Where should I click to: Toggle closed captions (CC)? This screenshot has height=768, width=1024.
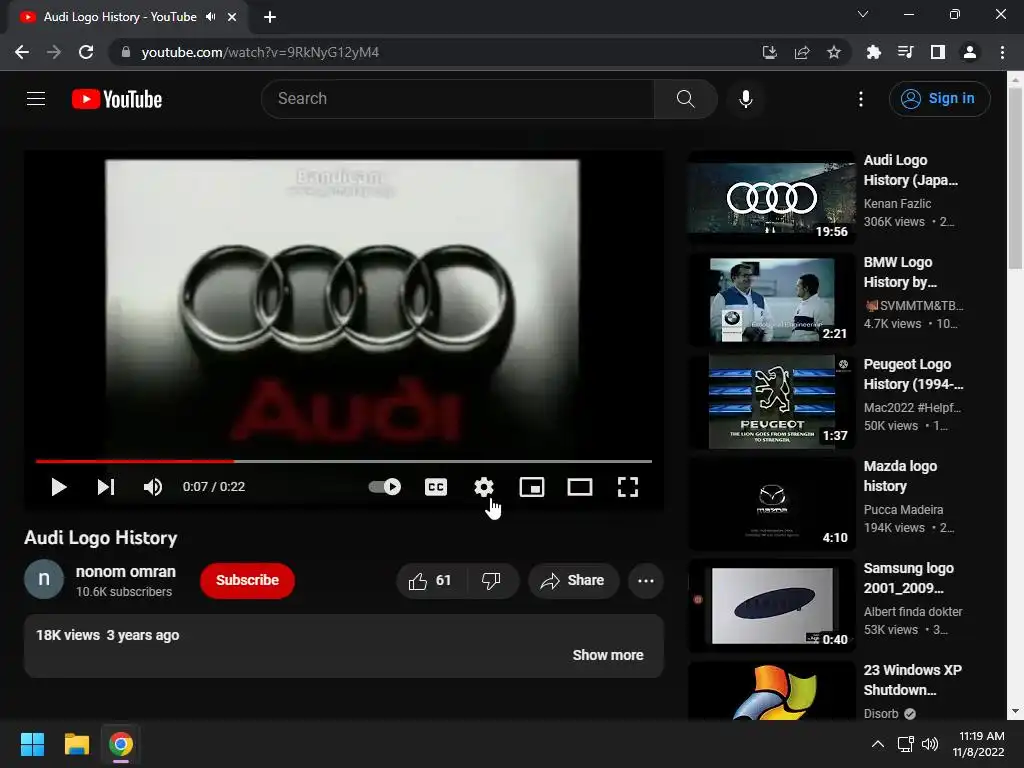point(436,487)
